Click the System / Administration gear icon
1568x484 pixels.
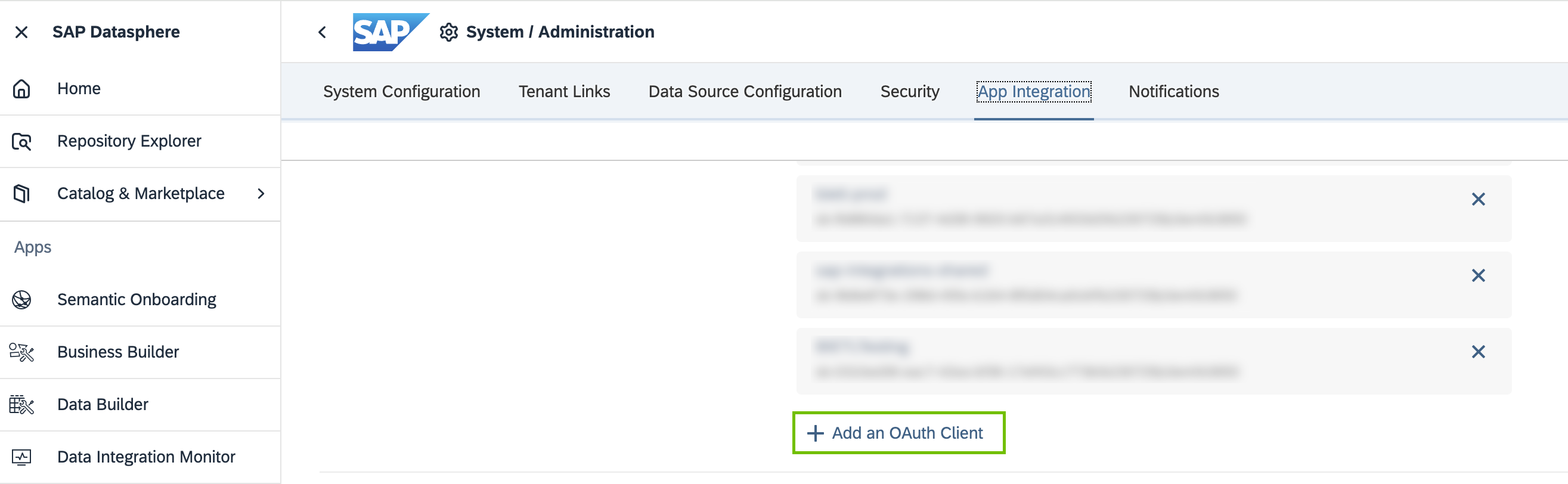pos(448,32)
